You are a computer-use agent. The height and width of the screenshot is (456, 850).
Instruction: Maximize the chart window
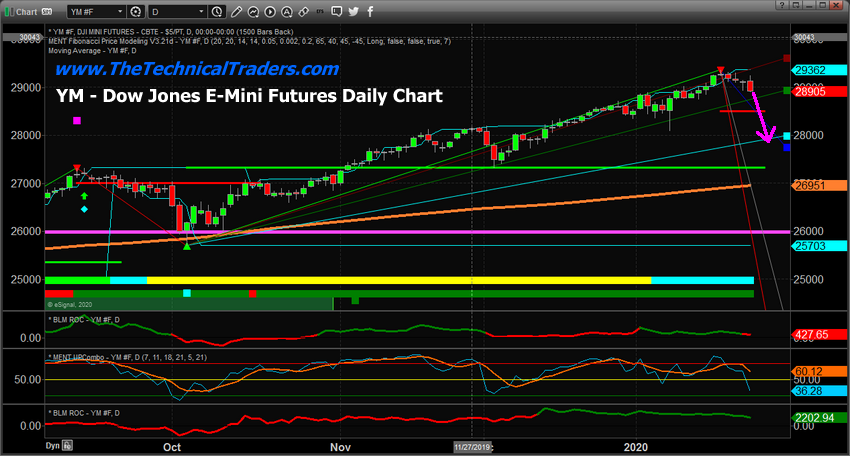pyautogui.click(x=822, y=5)
